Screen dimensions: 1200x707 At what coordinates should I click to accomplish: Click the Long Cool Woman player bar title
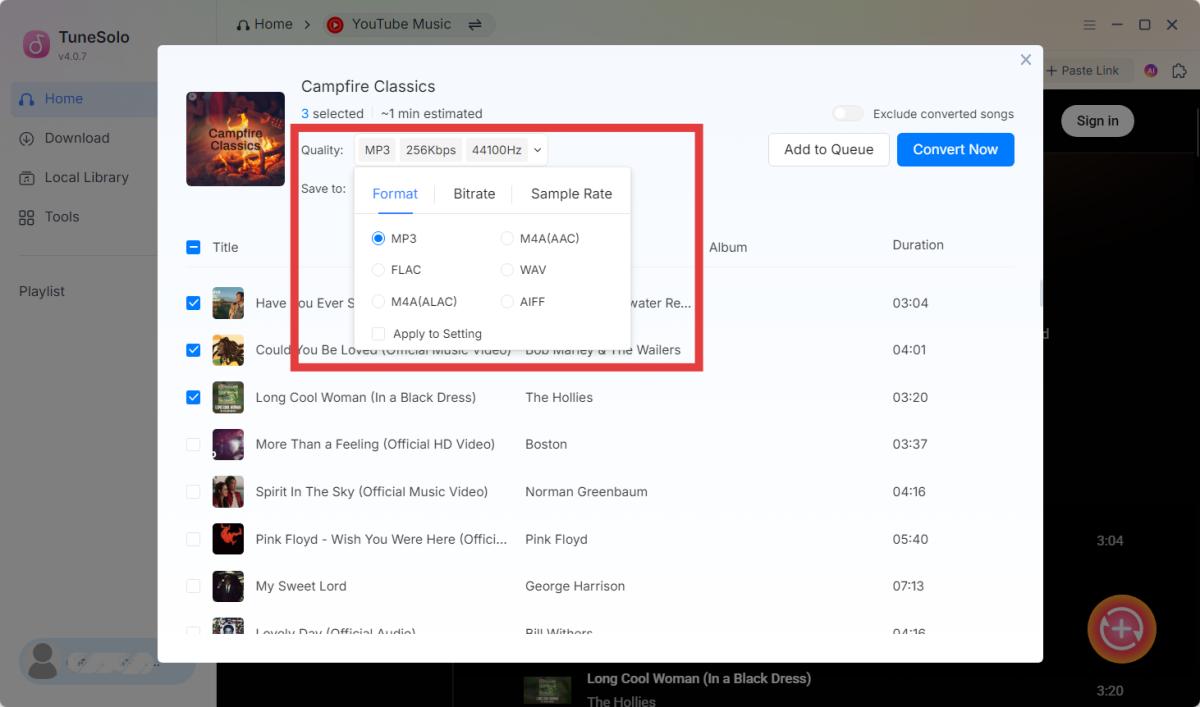[x=699, y=678]
